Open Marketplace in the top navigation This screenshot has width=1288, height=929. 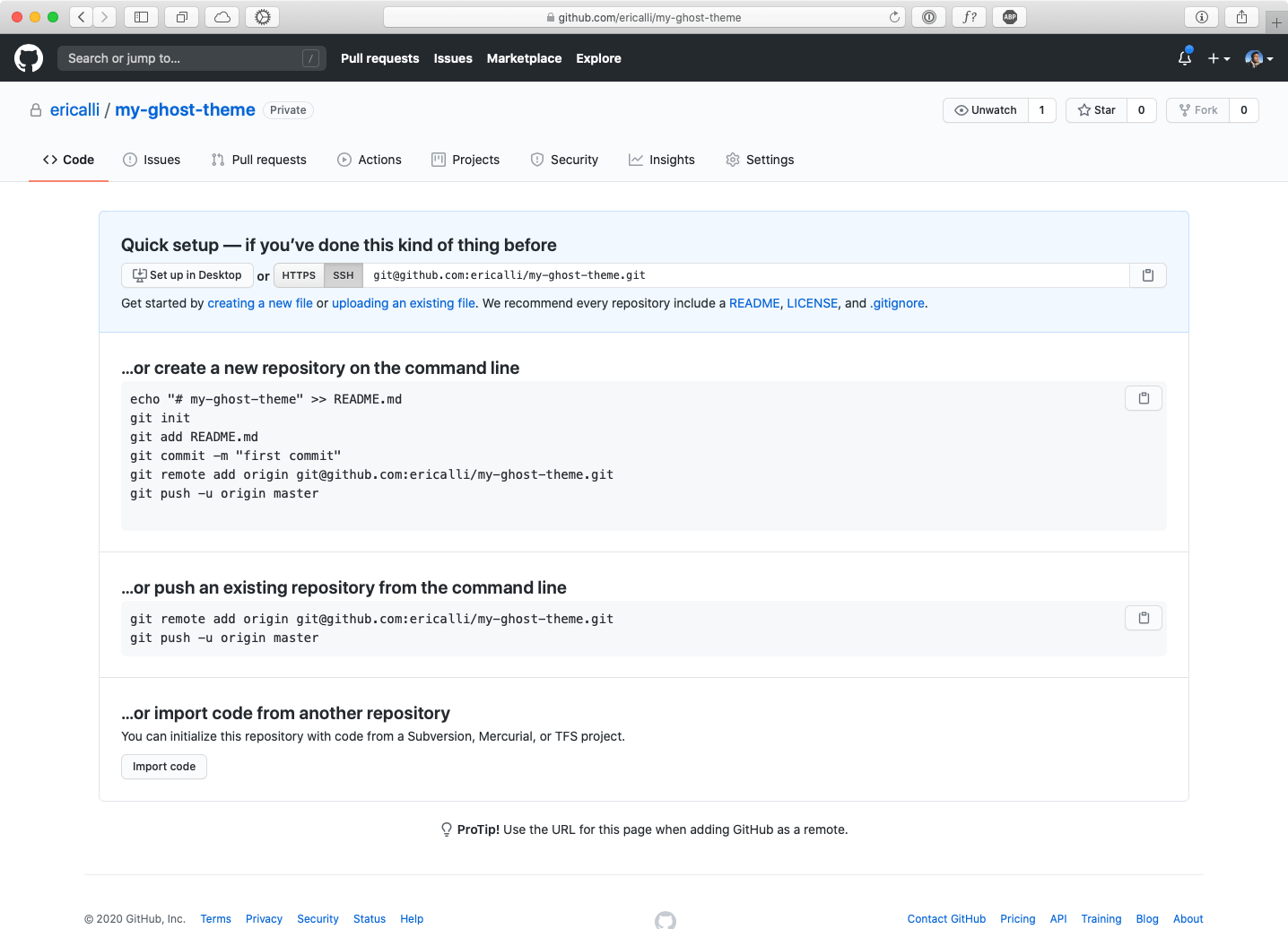[524, 58]
